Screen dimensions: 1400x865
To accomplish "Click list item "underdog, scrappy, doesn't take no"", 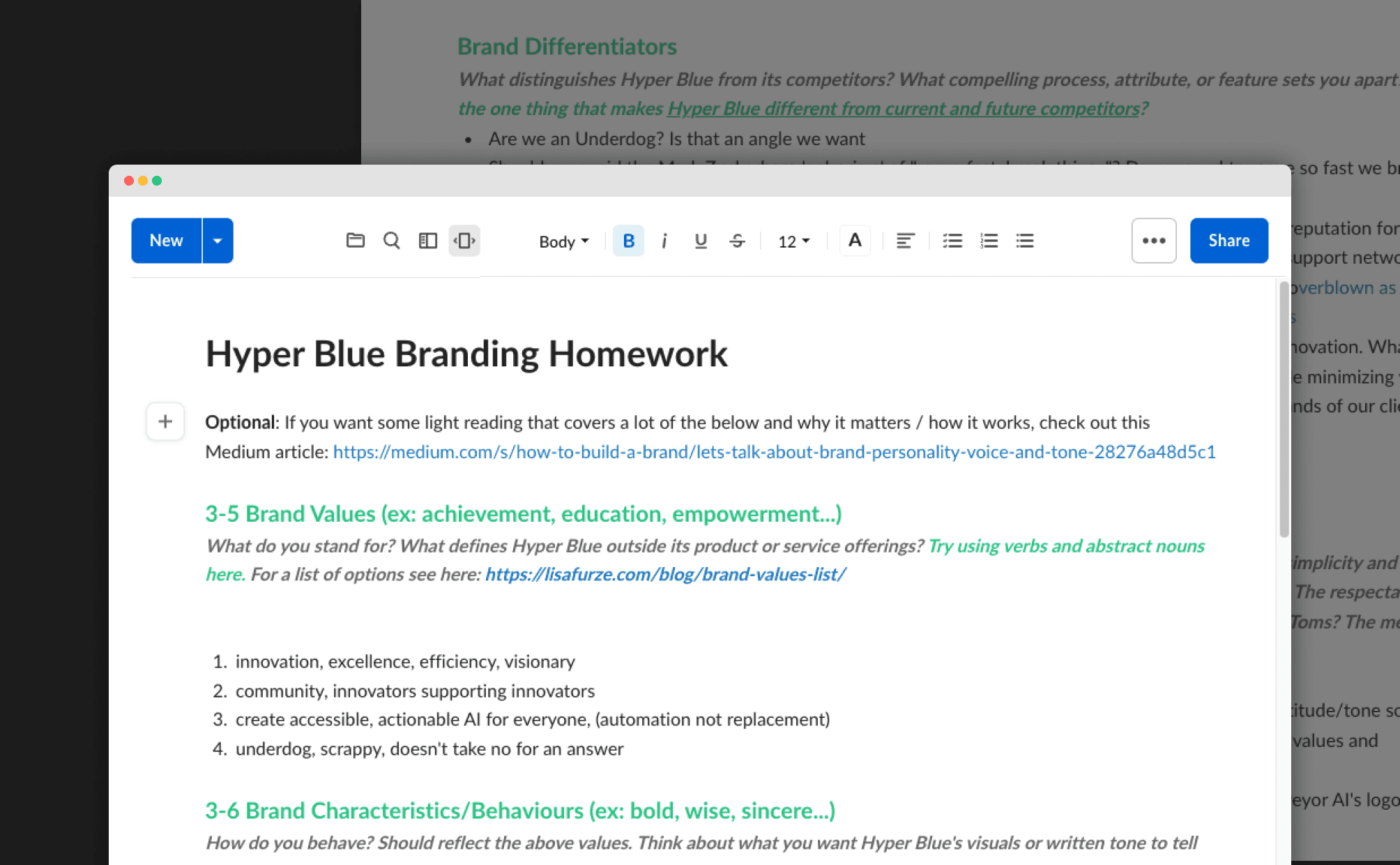I will coord(429,749).
